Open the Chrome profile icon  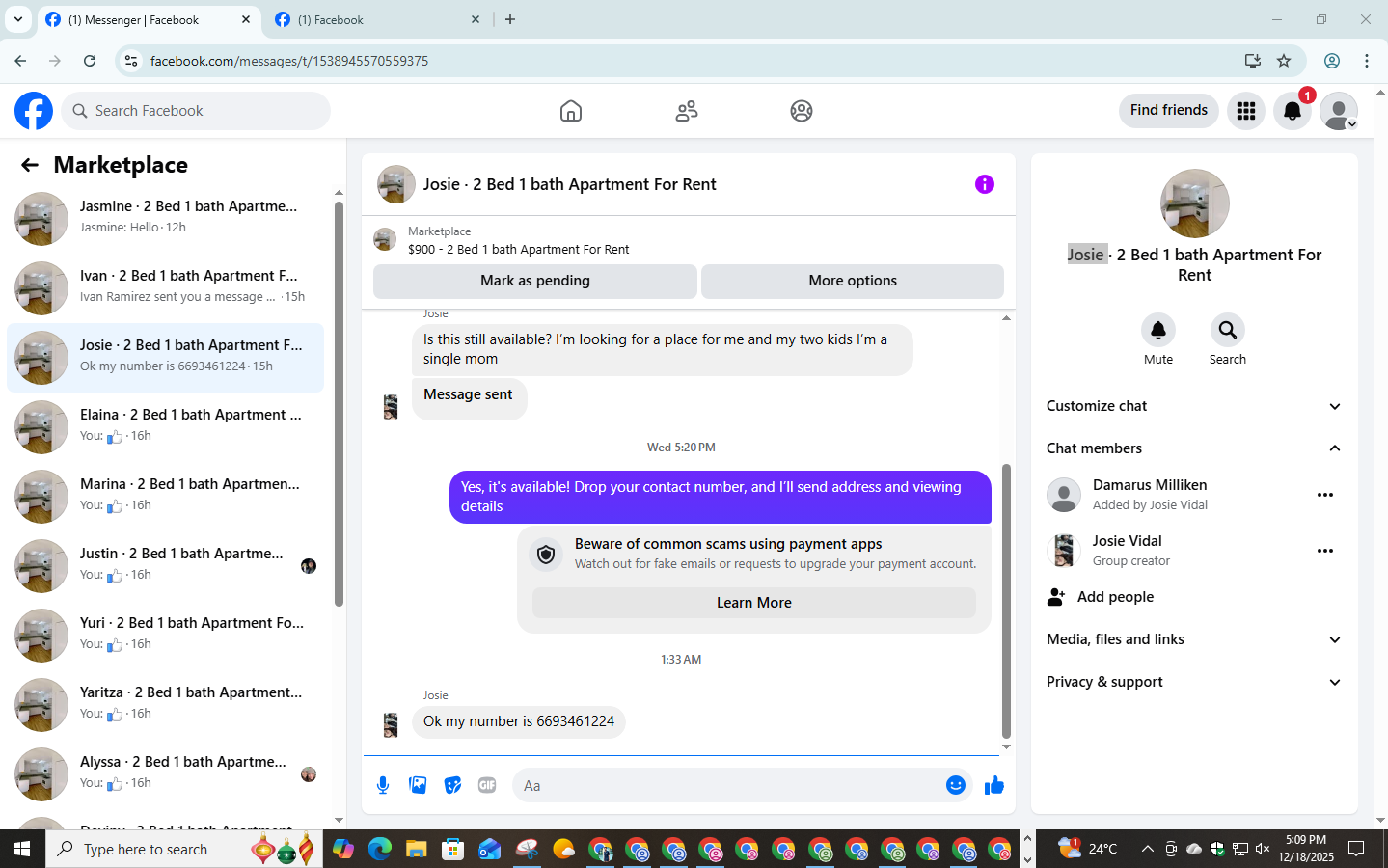point(1332,61)
